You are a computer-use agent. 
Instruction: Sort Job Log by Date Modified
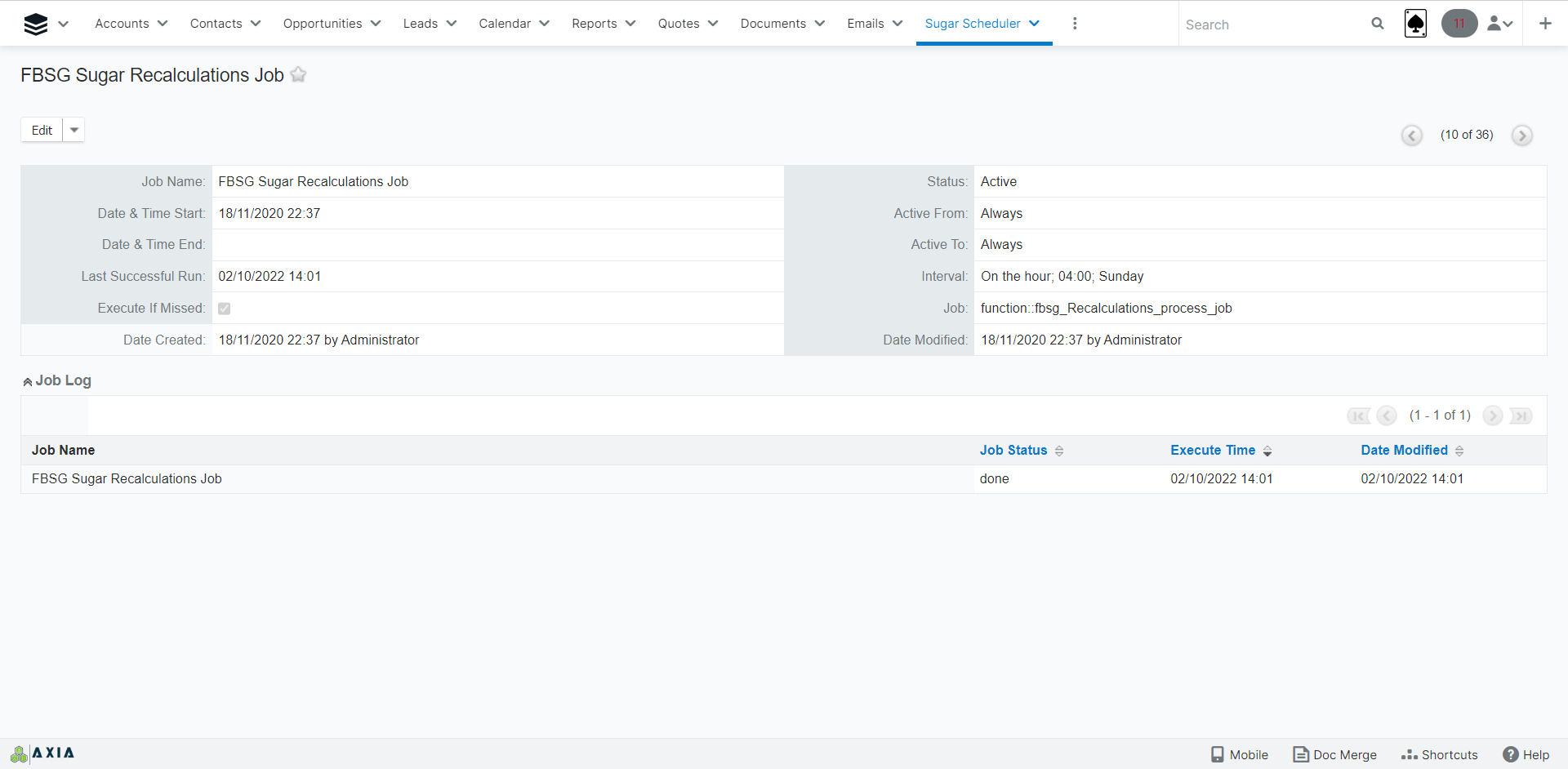tap(1404, 451)
